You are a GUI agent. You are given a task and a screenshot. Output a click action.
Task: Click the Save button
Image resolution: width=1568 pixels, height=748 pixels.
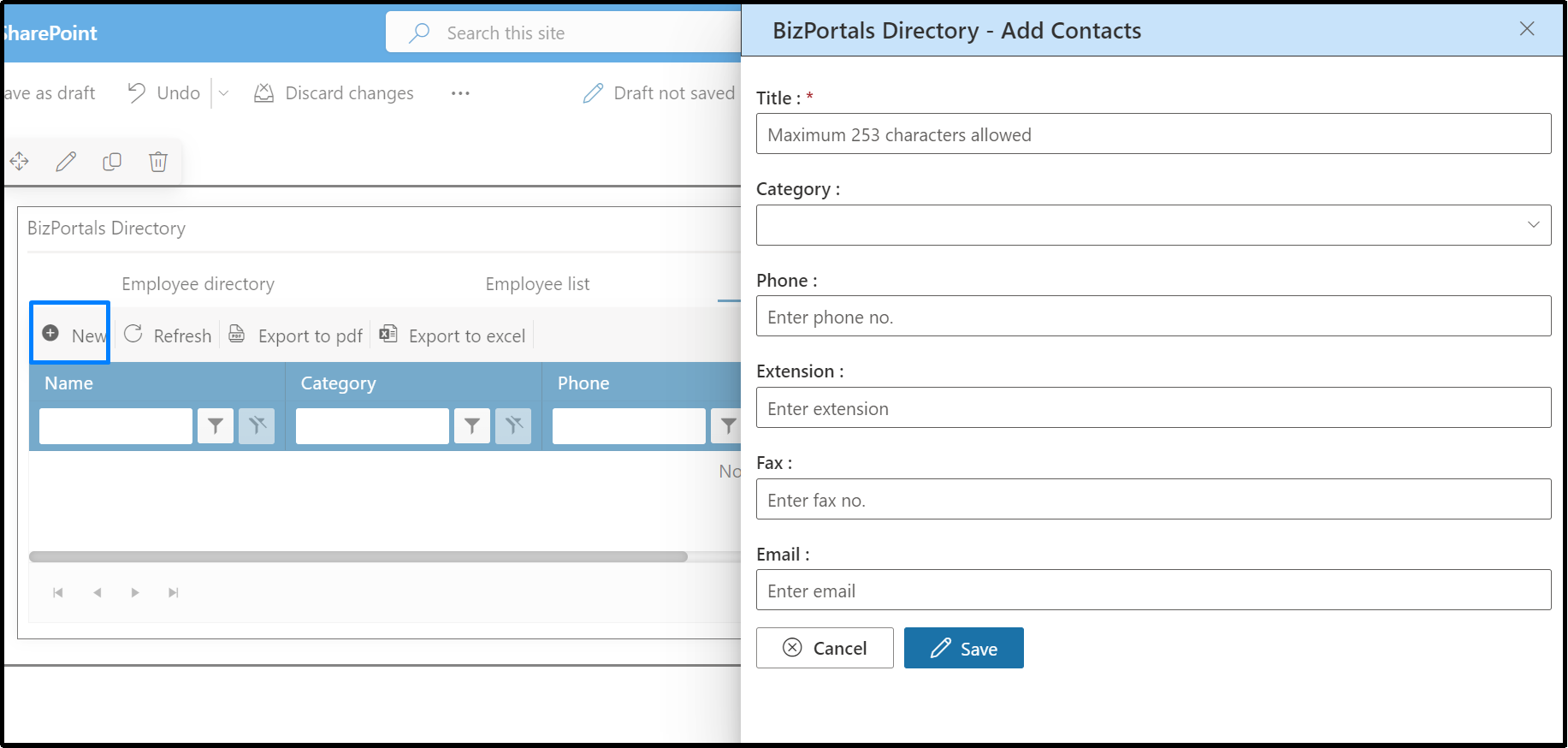(963, 648)
